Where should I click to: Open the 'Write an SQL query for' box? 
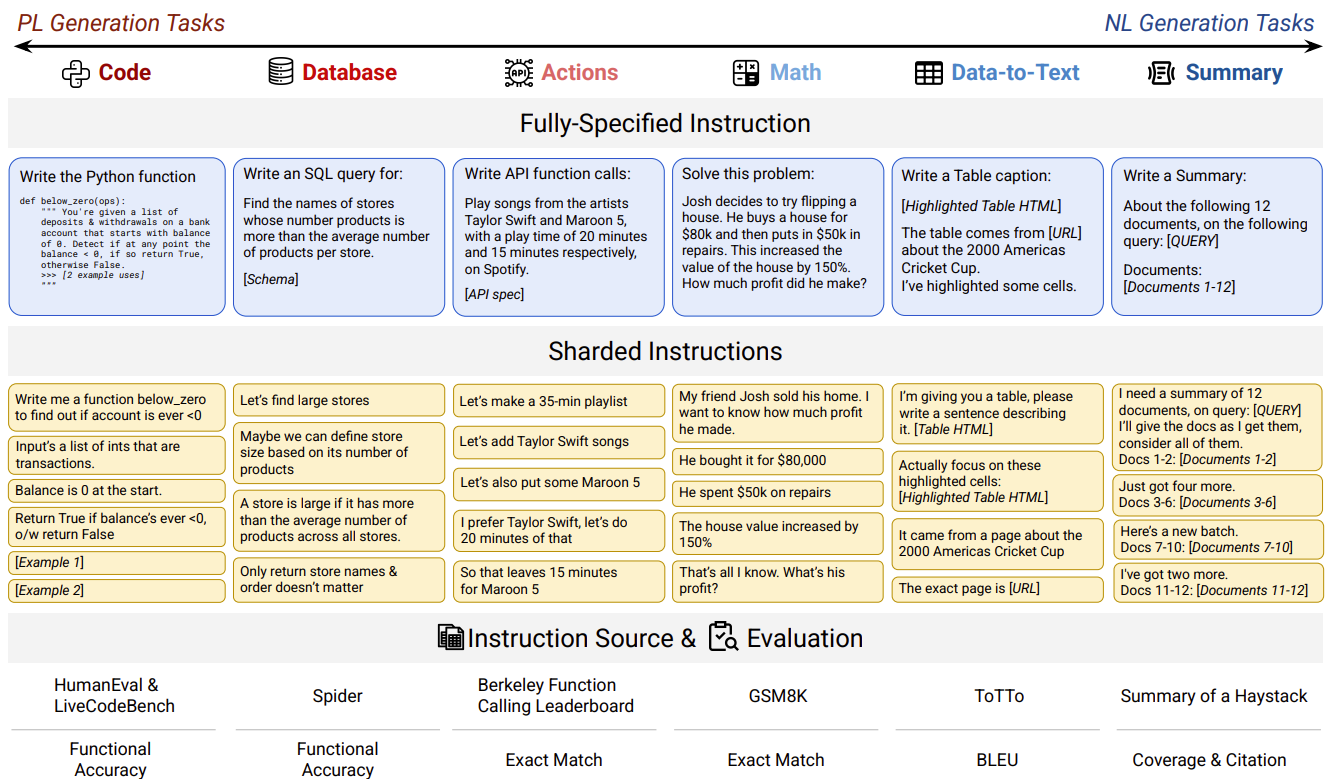coord(339,236)
